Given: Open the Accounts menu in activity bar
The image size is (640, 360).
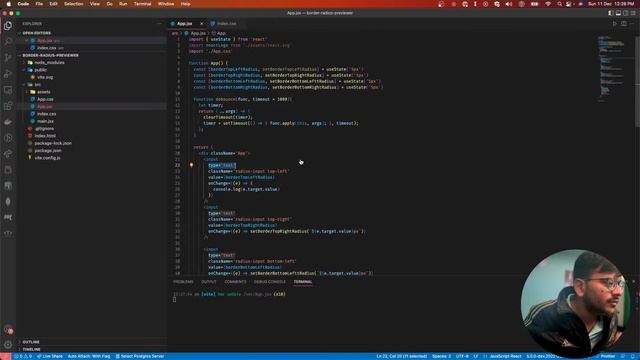Looking at the screenshot, I should click(8, 329).
